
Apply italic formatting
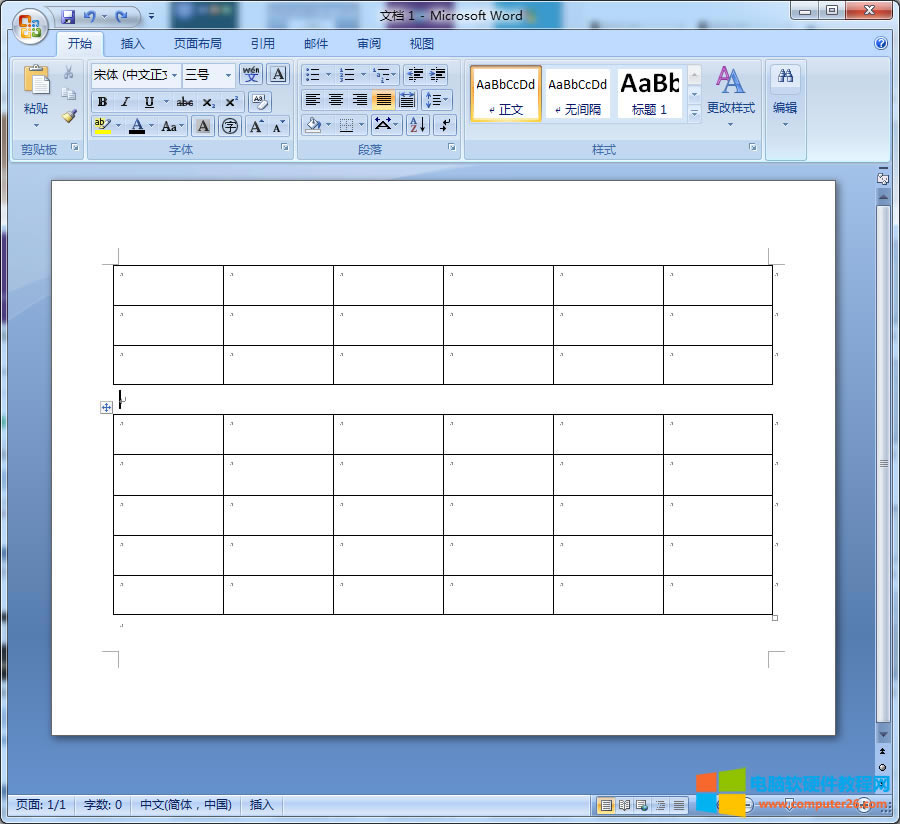[126, 101]
